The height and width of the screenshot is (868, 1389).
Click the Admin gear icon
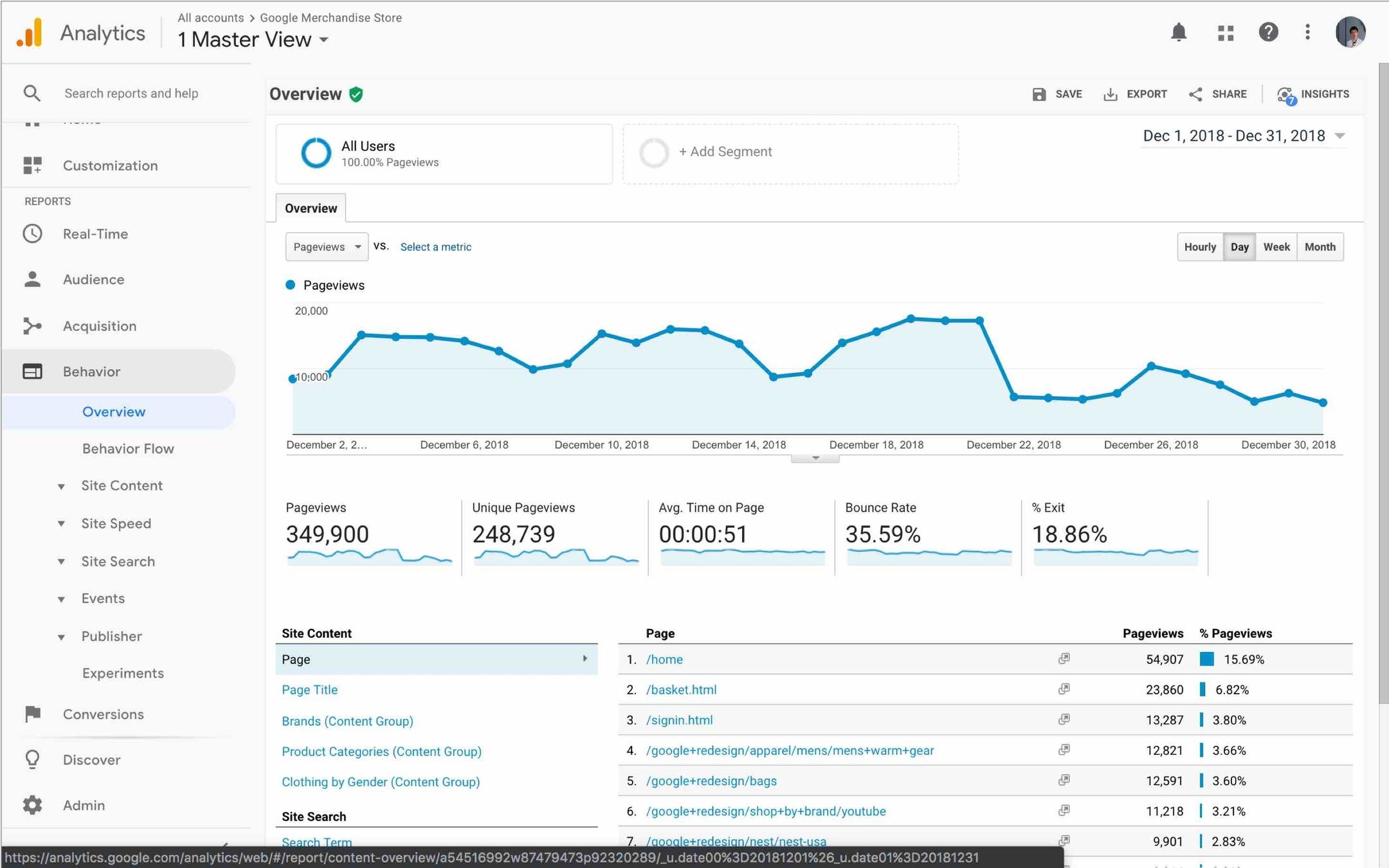pos(32,805)
